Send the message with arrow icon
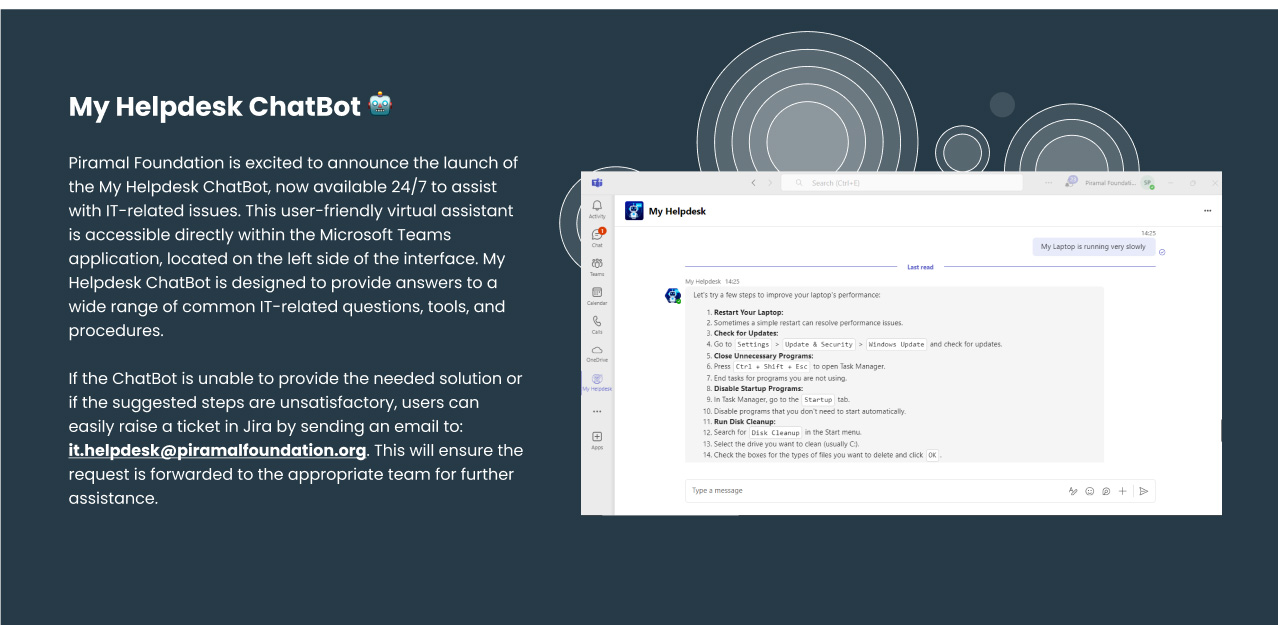This screenshot has width=1278, height=625. pos(1144,491)
